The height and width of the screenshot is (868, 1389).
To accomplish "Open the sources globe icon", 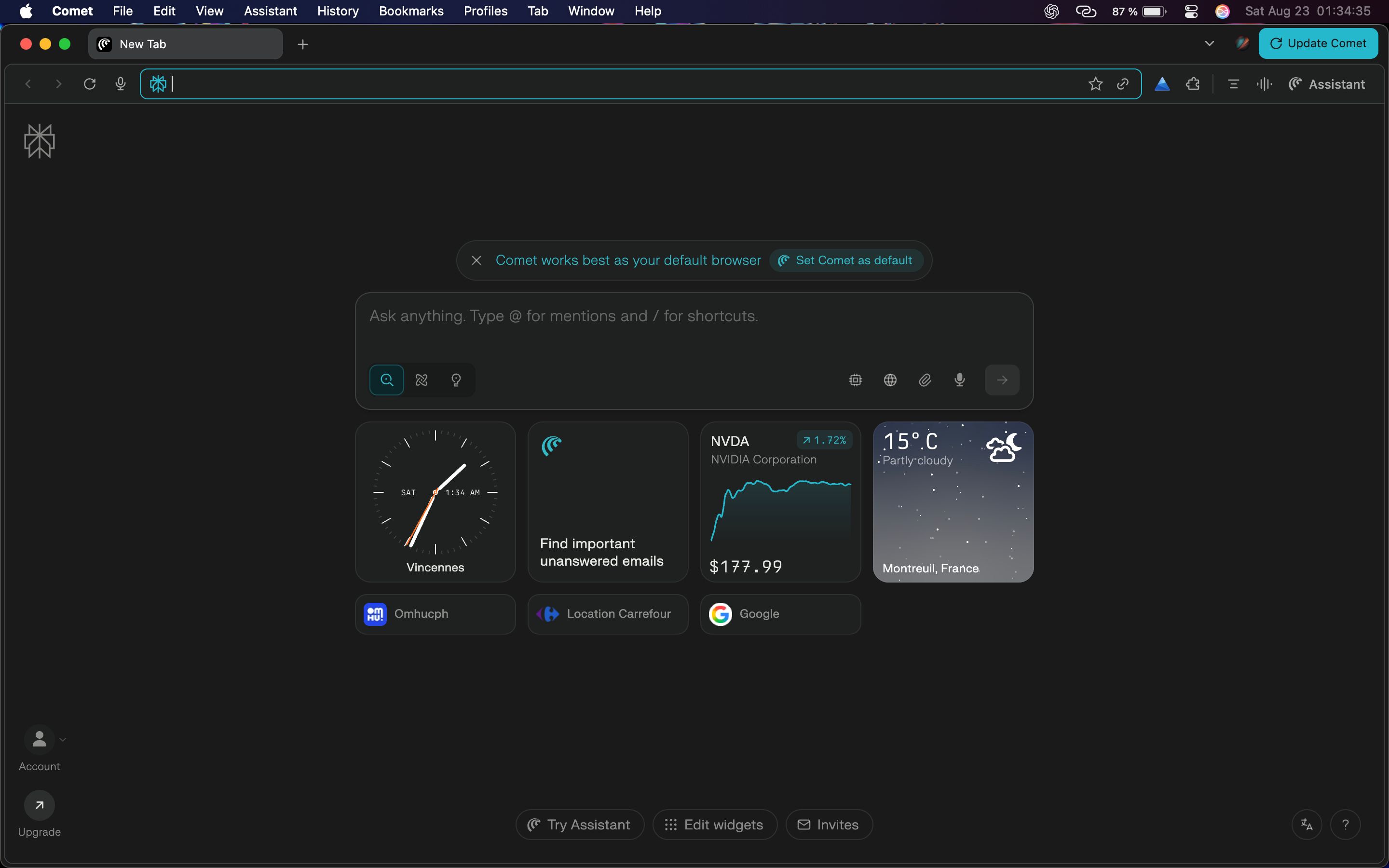I will coord(890,380).
